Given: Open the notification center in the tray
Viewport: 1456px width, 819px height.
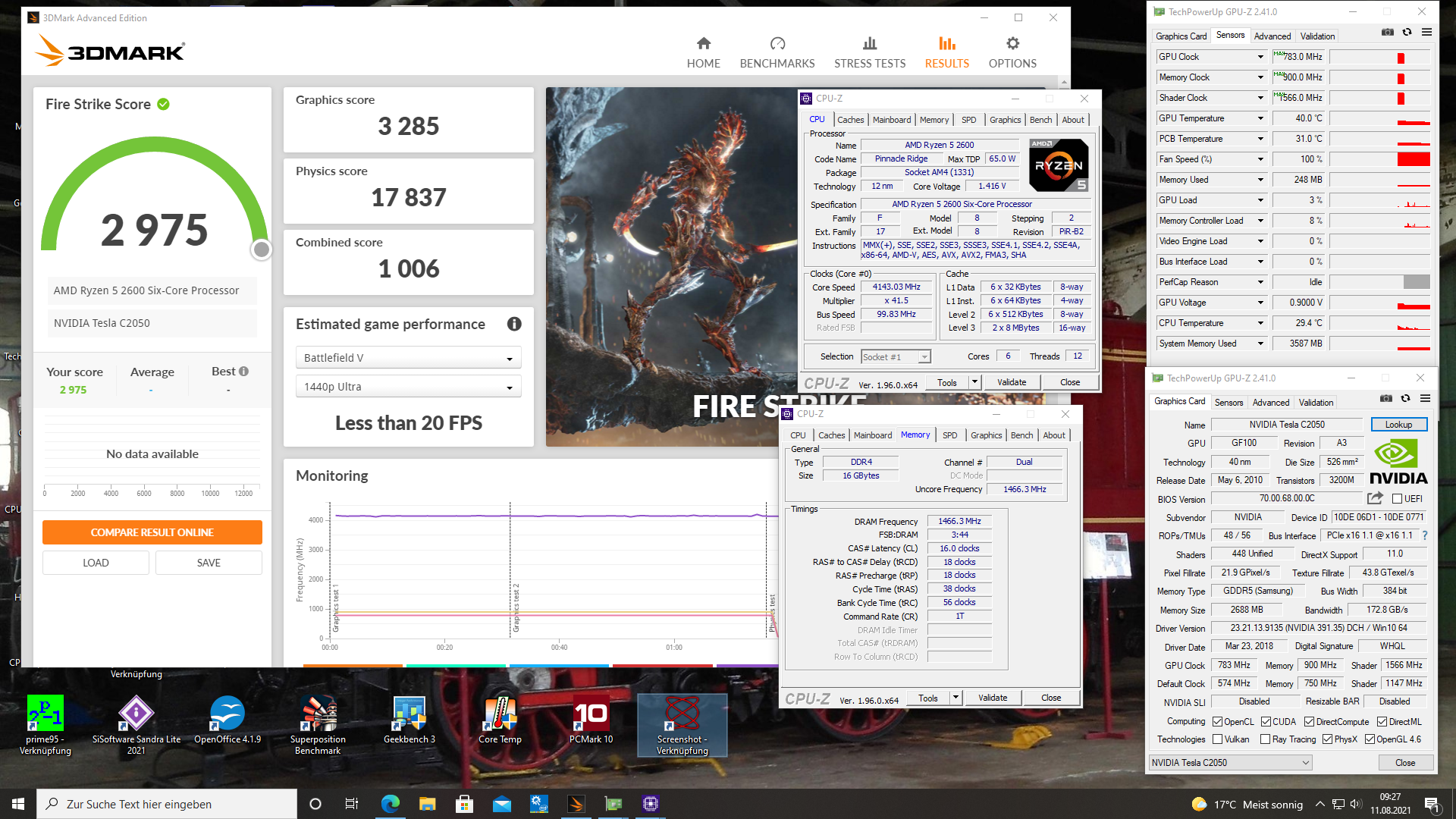Looking at the screenshot, I should [1432, 804].
